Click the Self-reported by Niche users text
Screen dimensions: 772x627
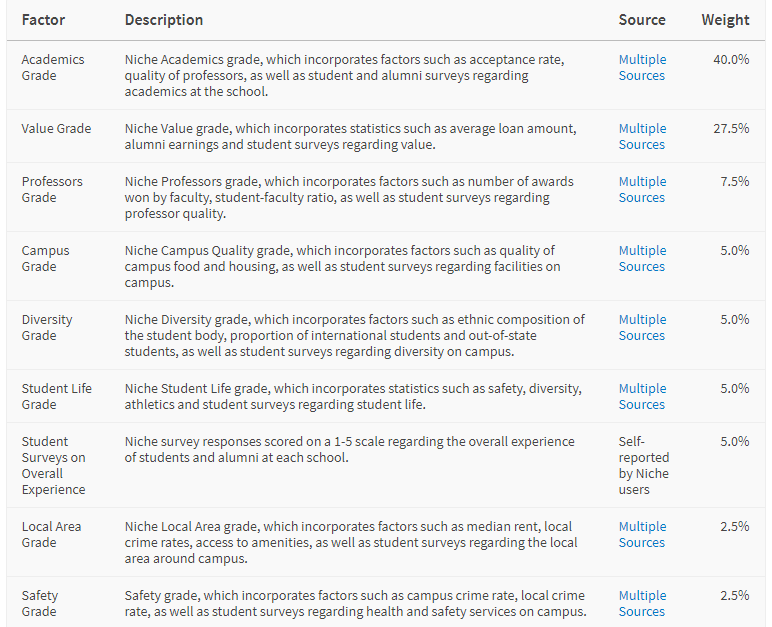click(x=643, y=465)
